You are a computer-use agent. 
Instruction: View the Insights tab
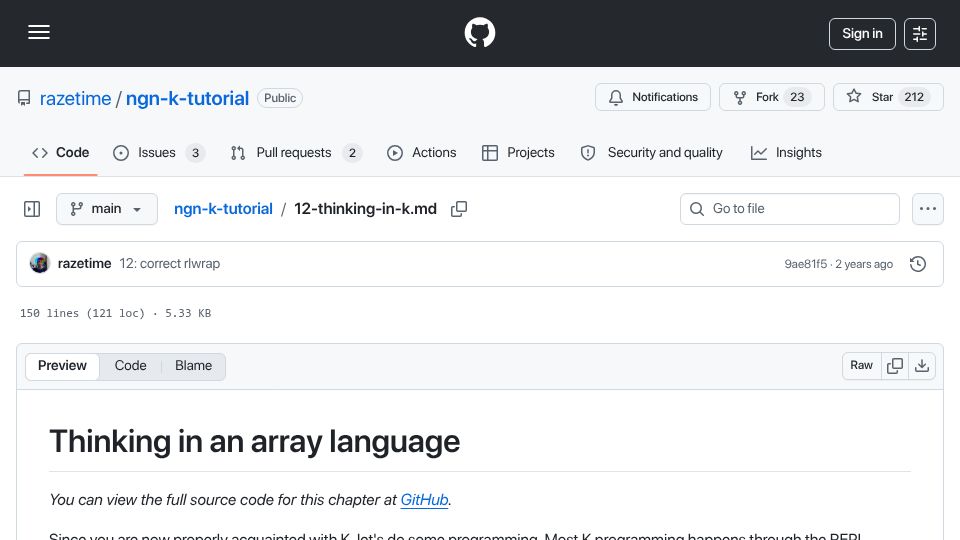point(786,153)
